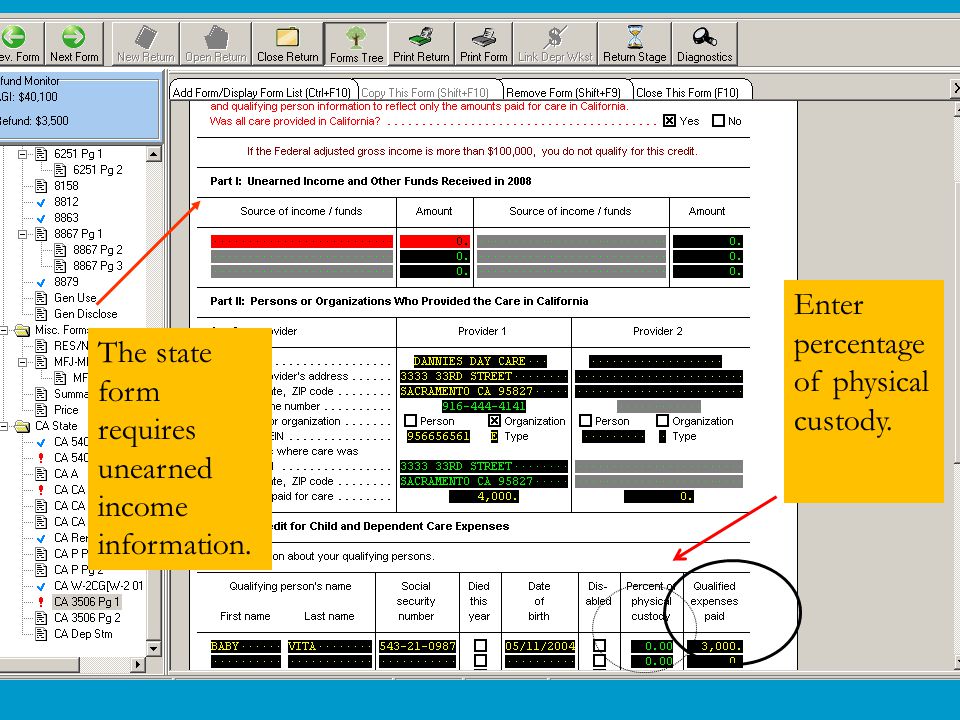Mark Provider 1 as Person
The height and width of the screenshot is (720, 960).
point(410,421)
